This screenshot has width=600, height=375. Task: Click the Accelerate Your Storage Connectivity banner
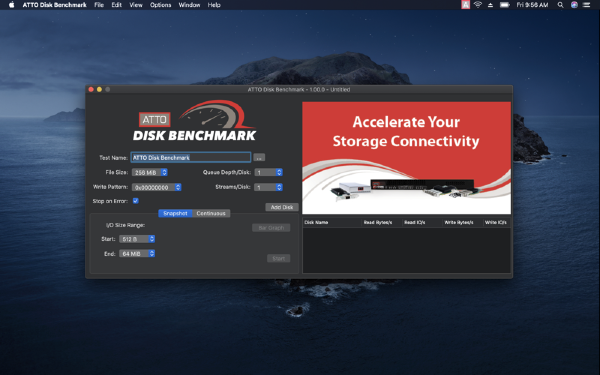tap(406, 158)
